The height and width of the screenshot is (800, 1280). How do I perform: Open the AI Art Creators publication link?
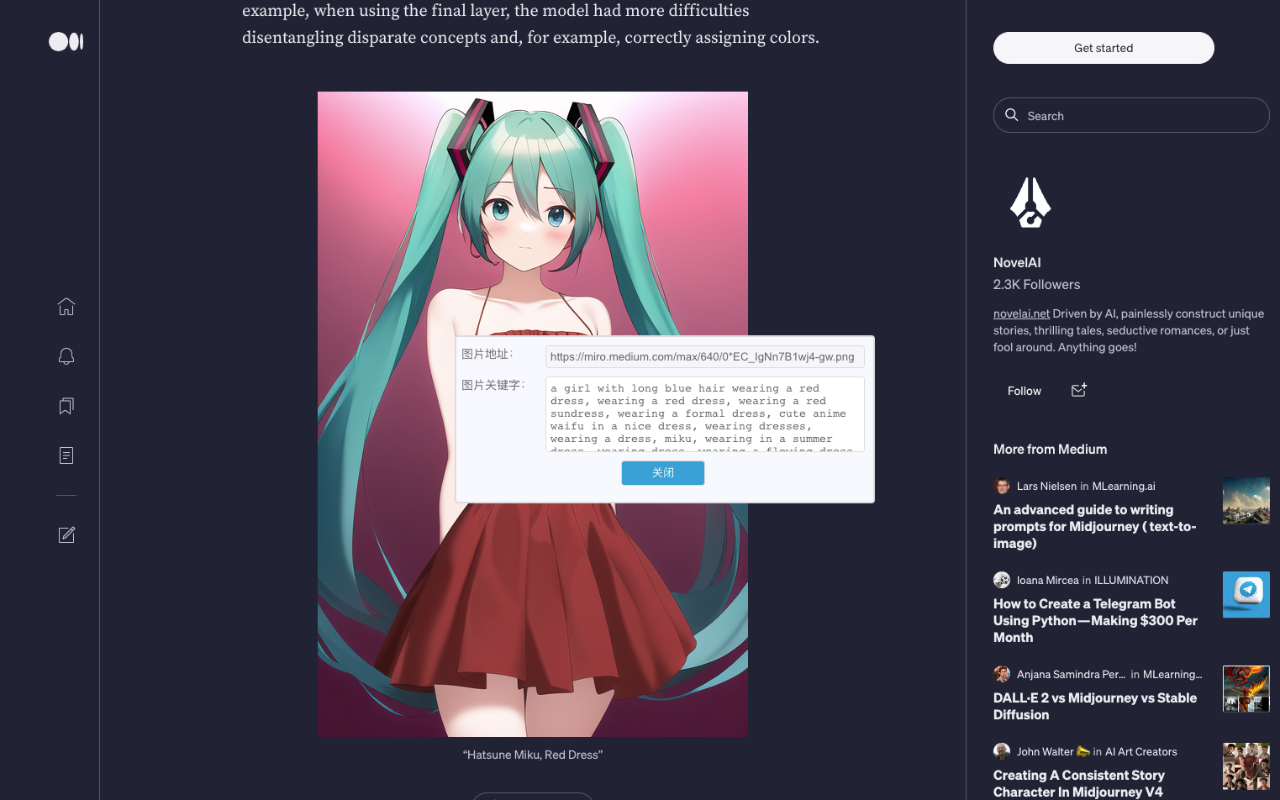tap(1141, 752)
